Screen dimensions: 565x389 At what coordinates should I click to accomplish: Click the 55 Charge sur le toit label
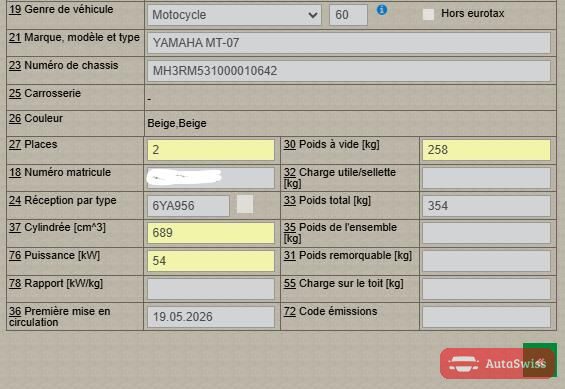click(343, 284)
